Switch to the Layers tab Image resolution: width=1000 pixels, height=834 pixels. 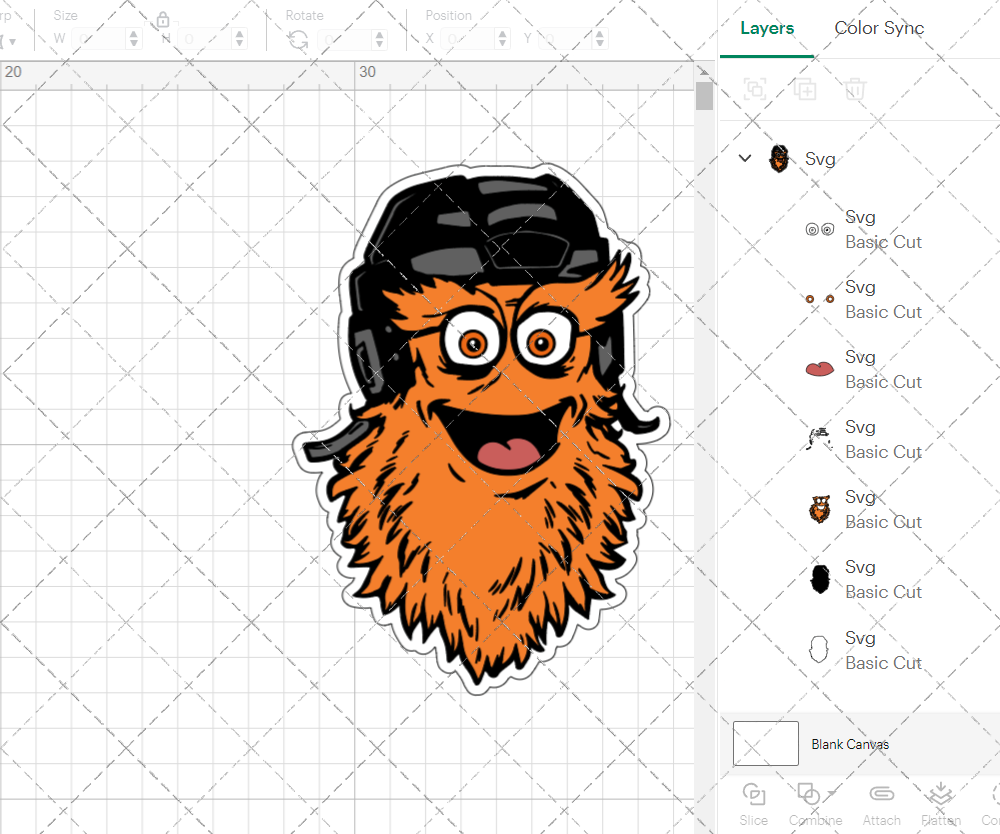pyautogui.click(x=766, y=28)
